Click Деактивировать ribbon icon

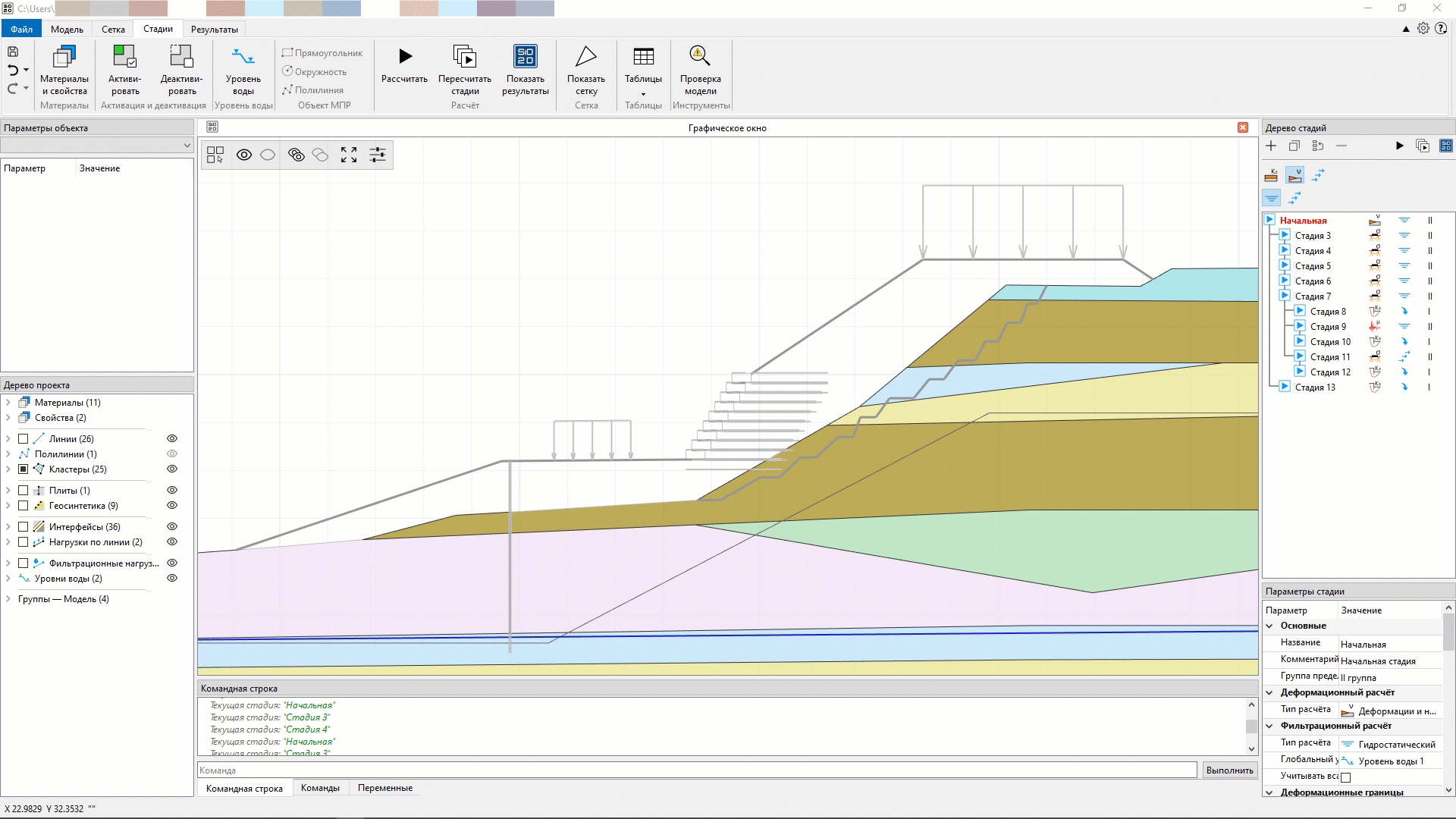pyautogui.click(x=181, y=57)
